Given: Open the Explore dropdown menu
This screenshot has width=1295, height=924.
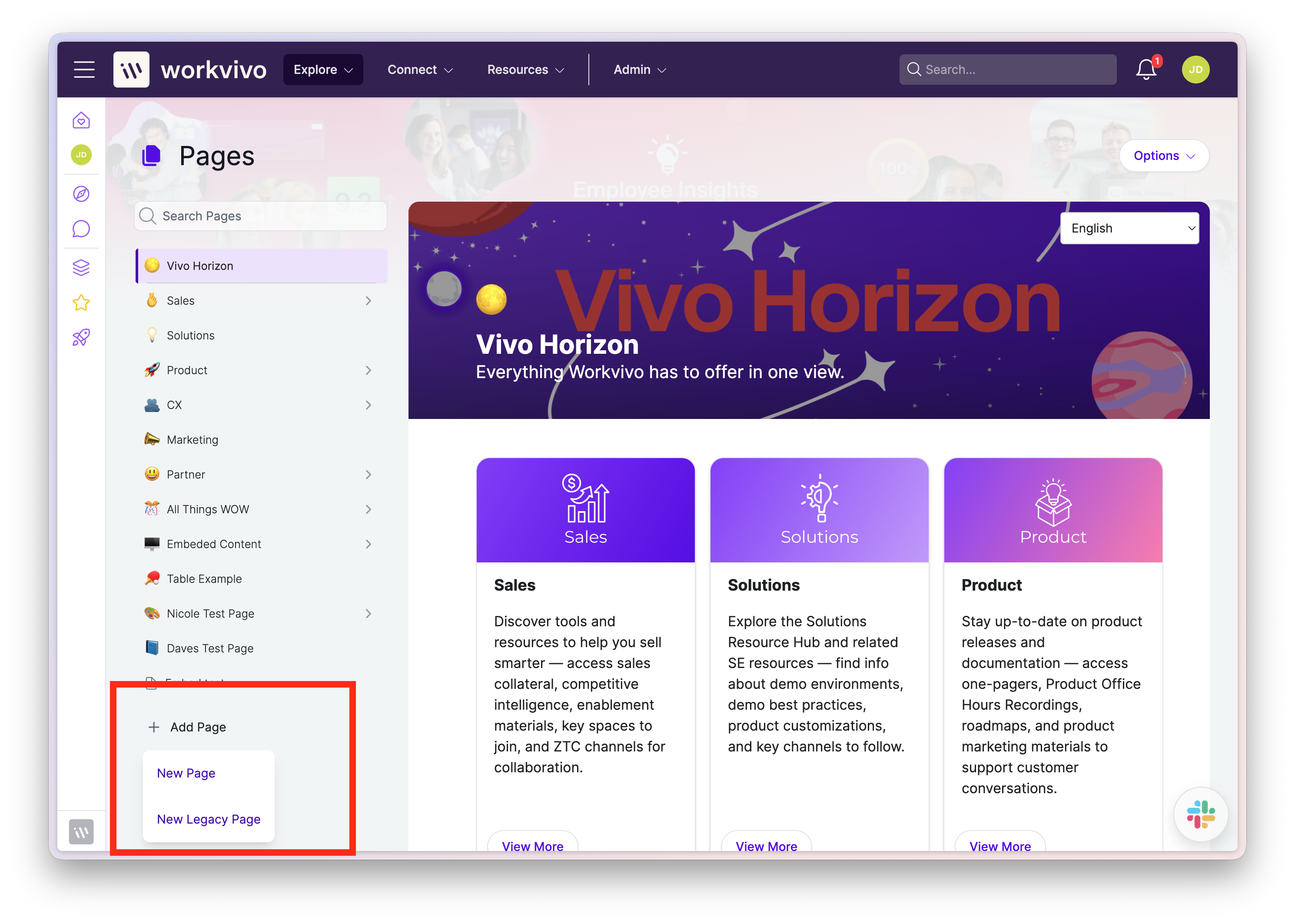Looking at the screenshot, I should 323,70.
